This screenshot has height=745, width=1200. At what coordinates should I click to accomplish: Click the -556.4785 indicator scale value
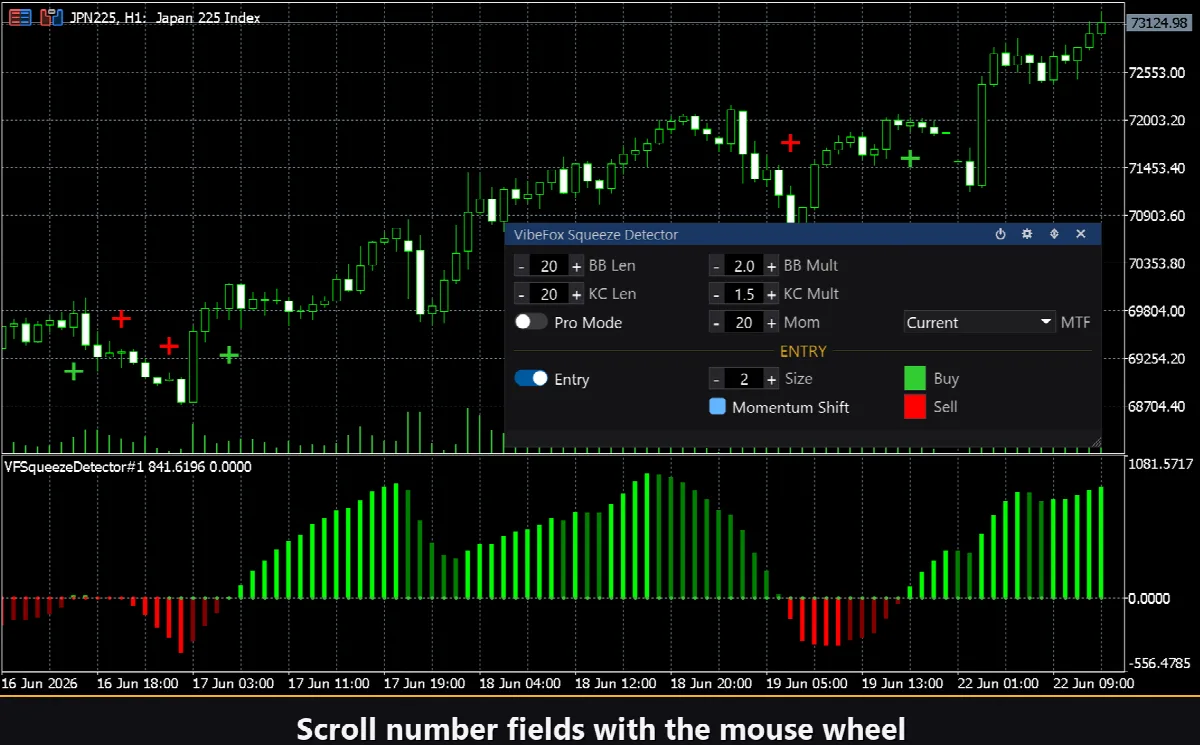coord(1160,663)
